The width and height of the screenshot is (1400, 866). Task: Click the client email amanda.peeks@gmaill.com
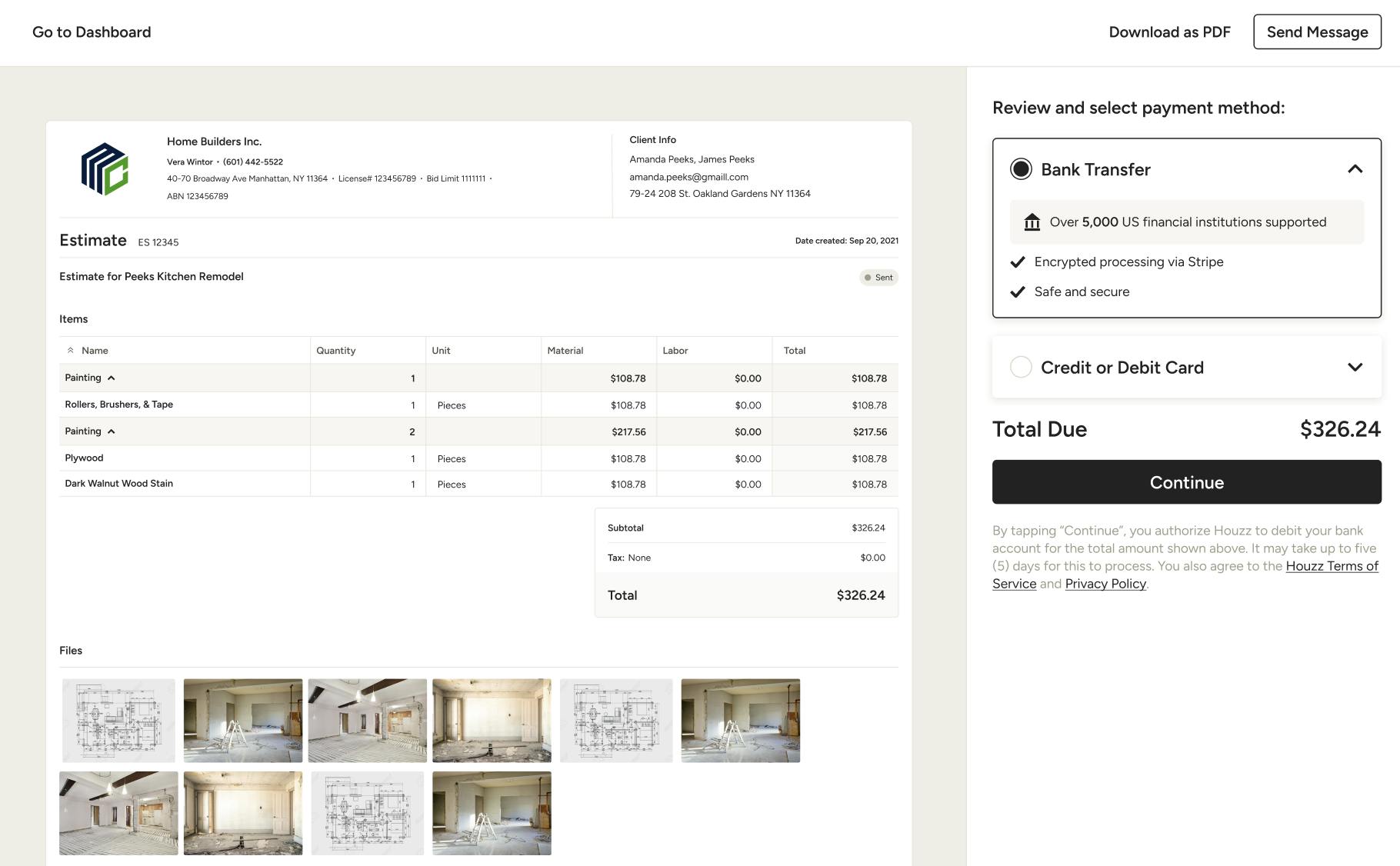pos(688,176)
